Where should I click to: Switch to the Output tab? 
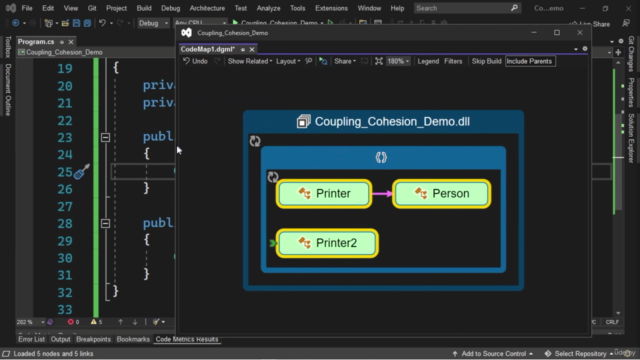point(60,339)
